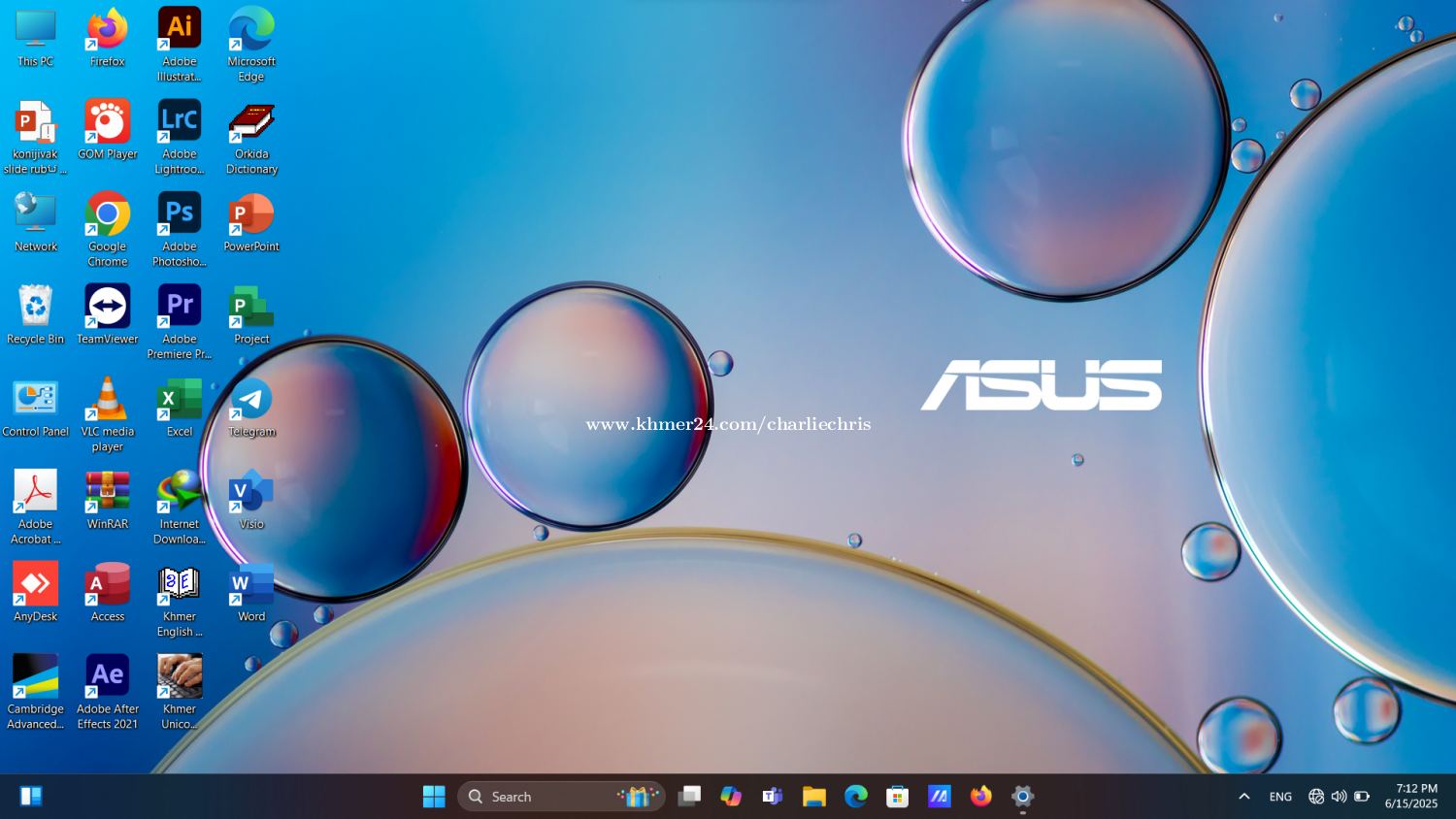
Task: Open Microsoft Store from the taskbar
Action: [x=898, y=797]
